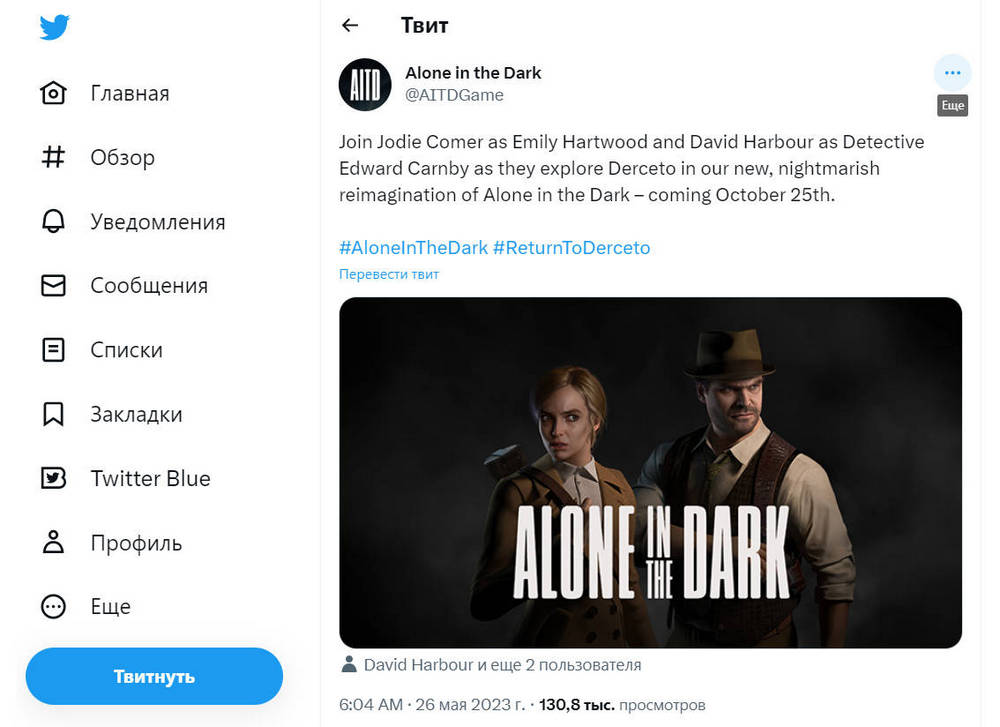Click the Профиль person icon
Viewport: 1000px width, 727px height.
pyautogui.click(x=53, y=543)
